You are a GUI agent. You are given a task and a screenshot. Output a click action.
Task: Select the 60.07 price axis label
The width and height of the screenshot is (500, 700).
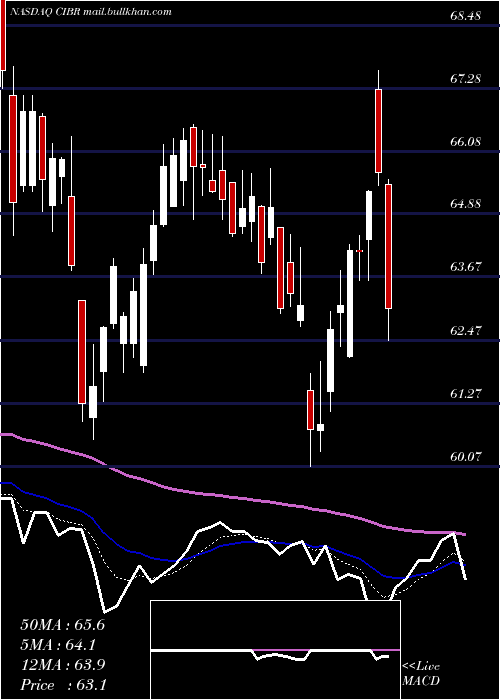465,457
